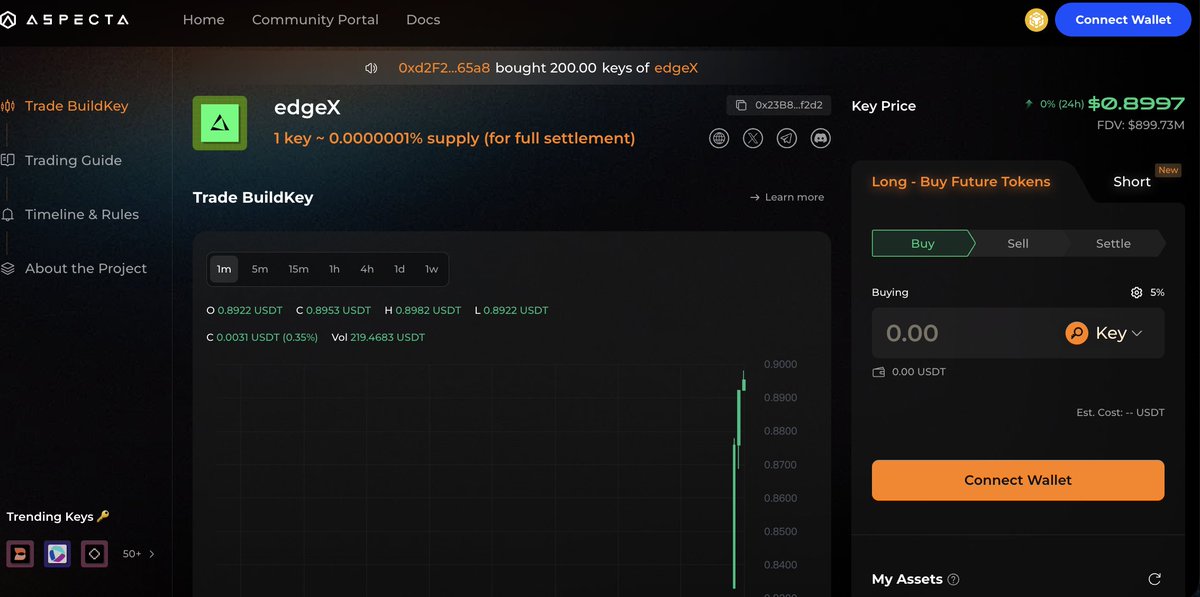Open About the Project section

click(x=86, y=268)
